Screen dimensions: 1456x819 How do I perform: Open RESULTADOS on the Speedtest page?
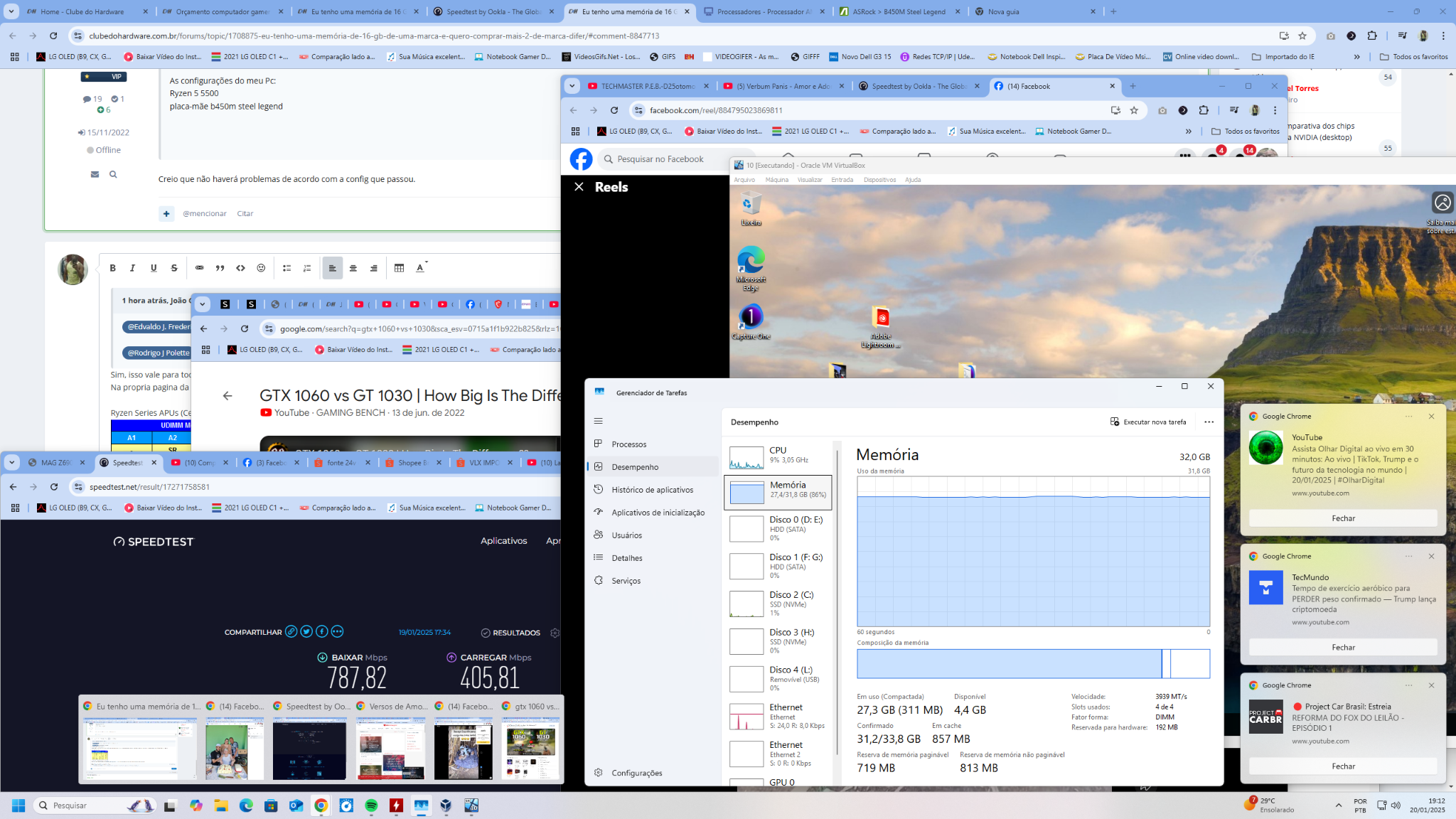click(x=510, y=633)
